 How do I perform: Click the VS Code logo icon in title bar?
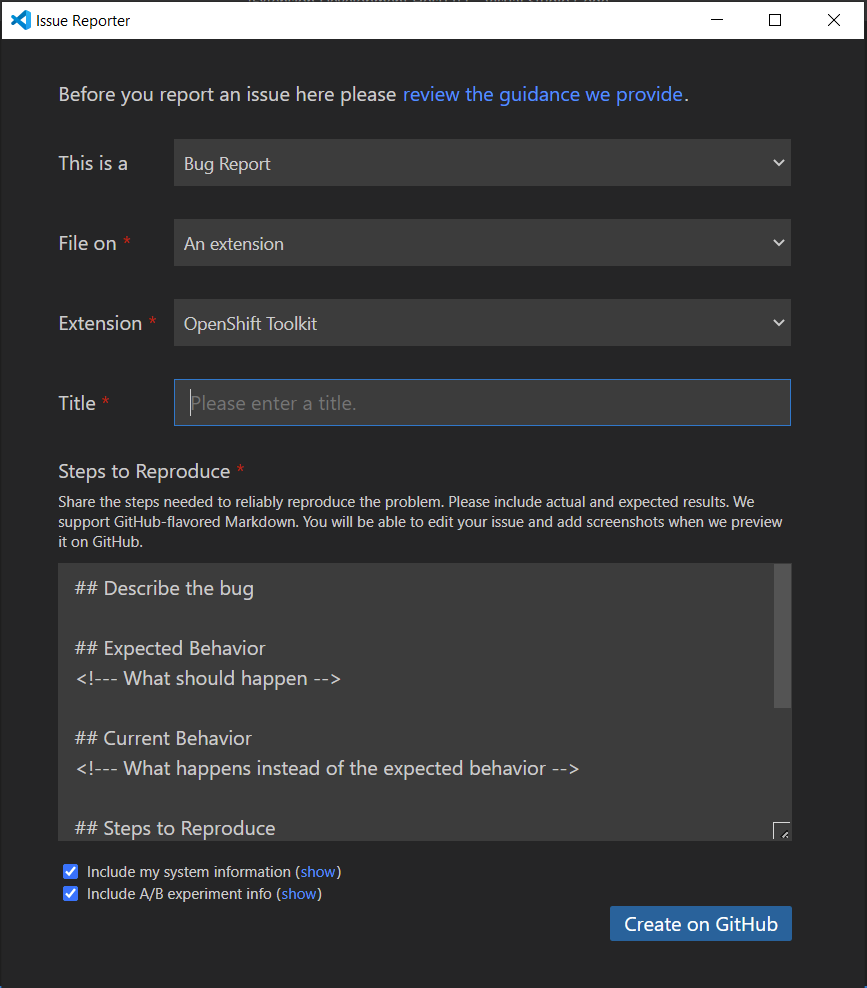coord(21,20)
